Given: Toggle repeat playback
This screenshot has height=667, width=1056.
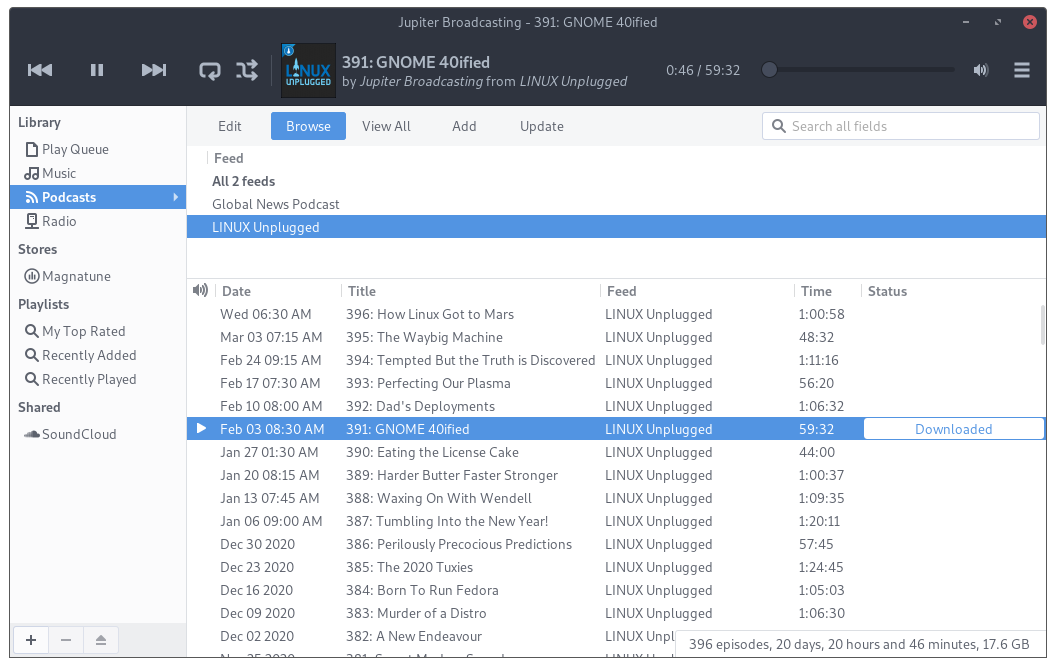Looking at the screenshot, I should tap(209, 70).
